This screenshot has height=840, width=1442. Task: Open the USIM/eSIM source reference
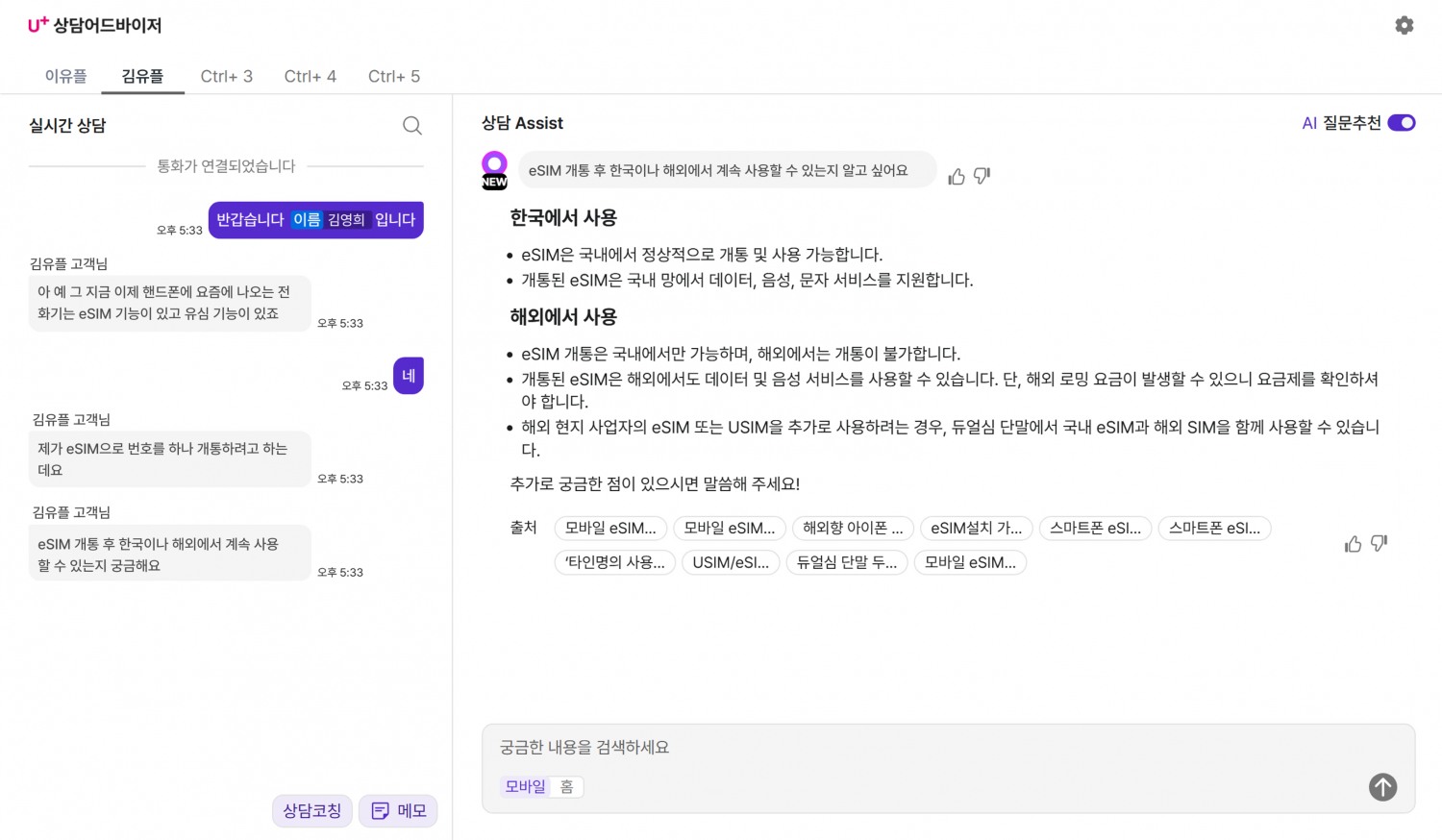(x=731, y=562)
